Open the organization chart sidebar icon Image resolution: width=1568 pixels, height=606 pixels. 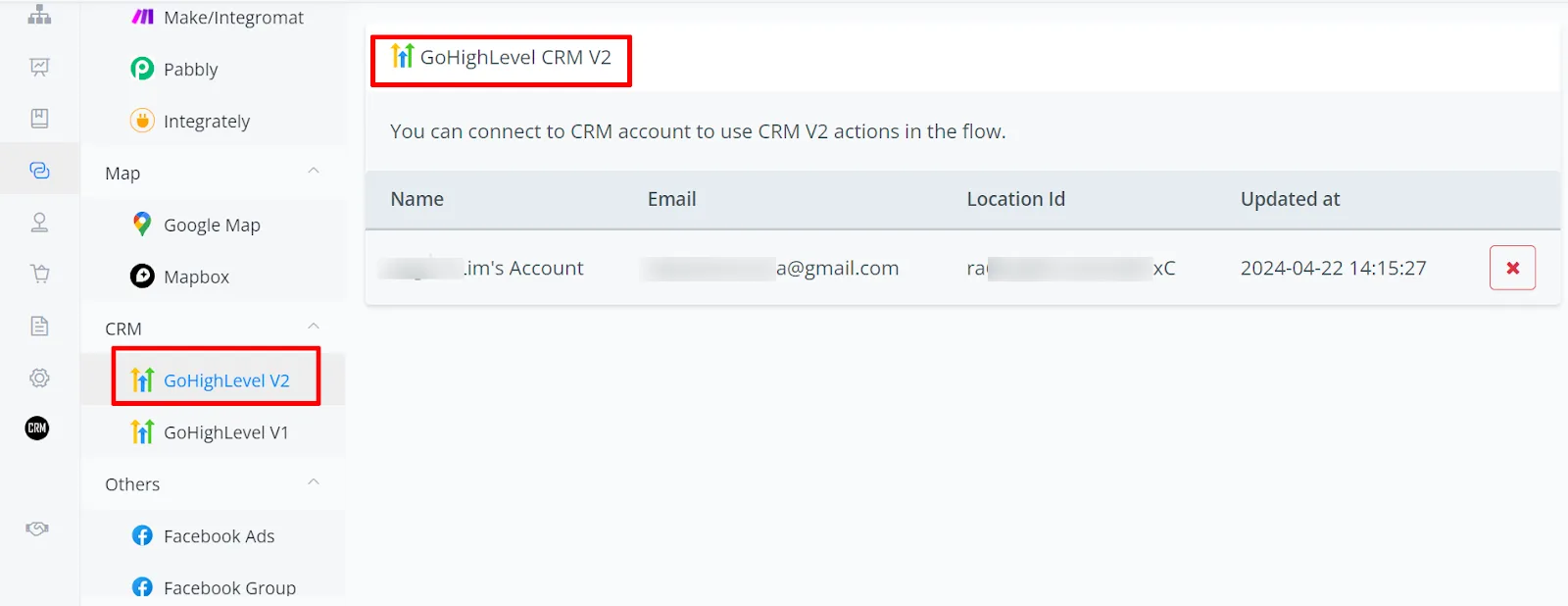point(39,15)
